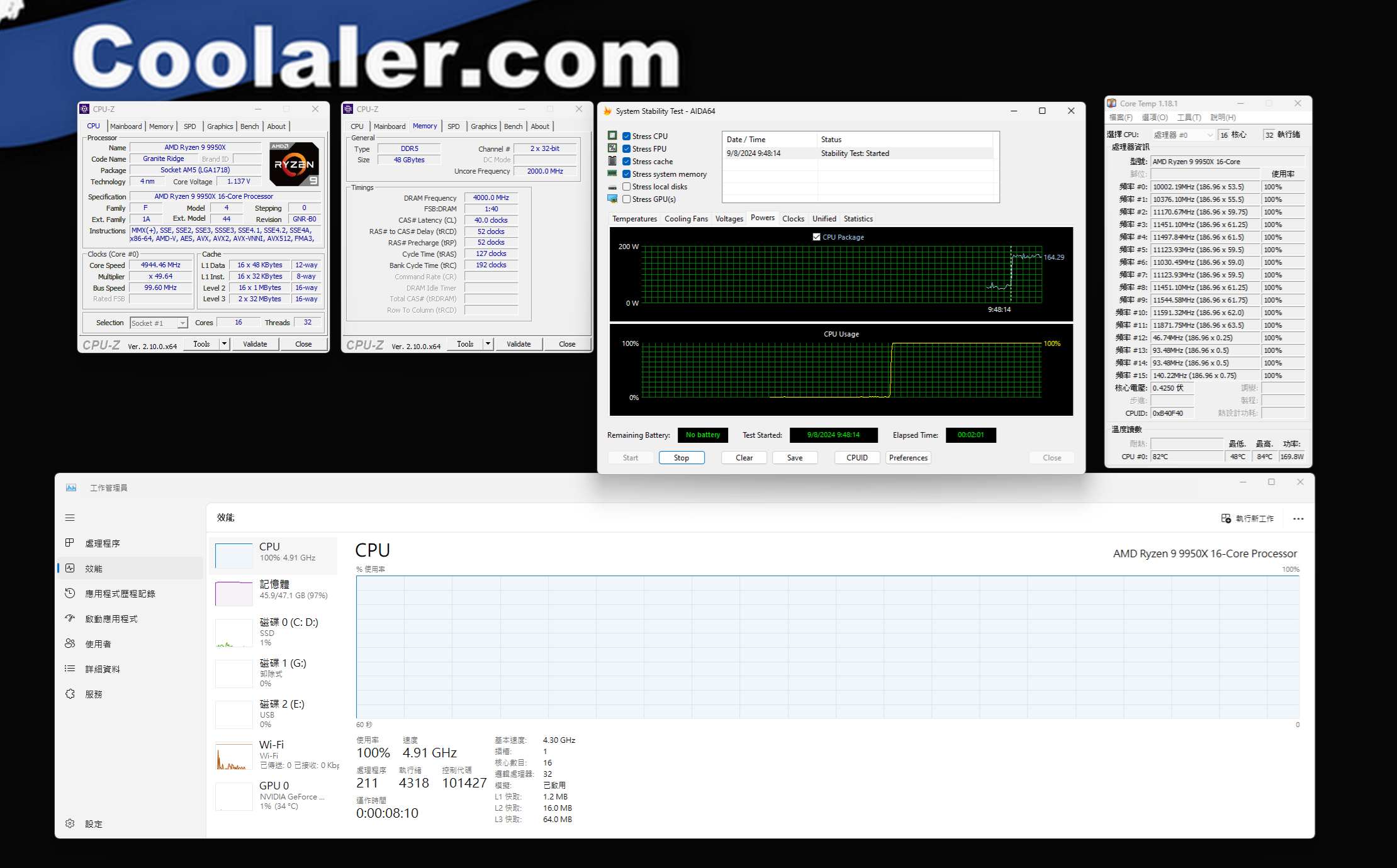Screen dimensions: 1397x868
Task: Click the Stress GPU(s) monitor icon
Action: pyautogui.click(x=612, y=199)
